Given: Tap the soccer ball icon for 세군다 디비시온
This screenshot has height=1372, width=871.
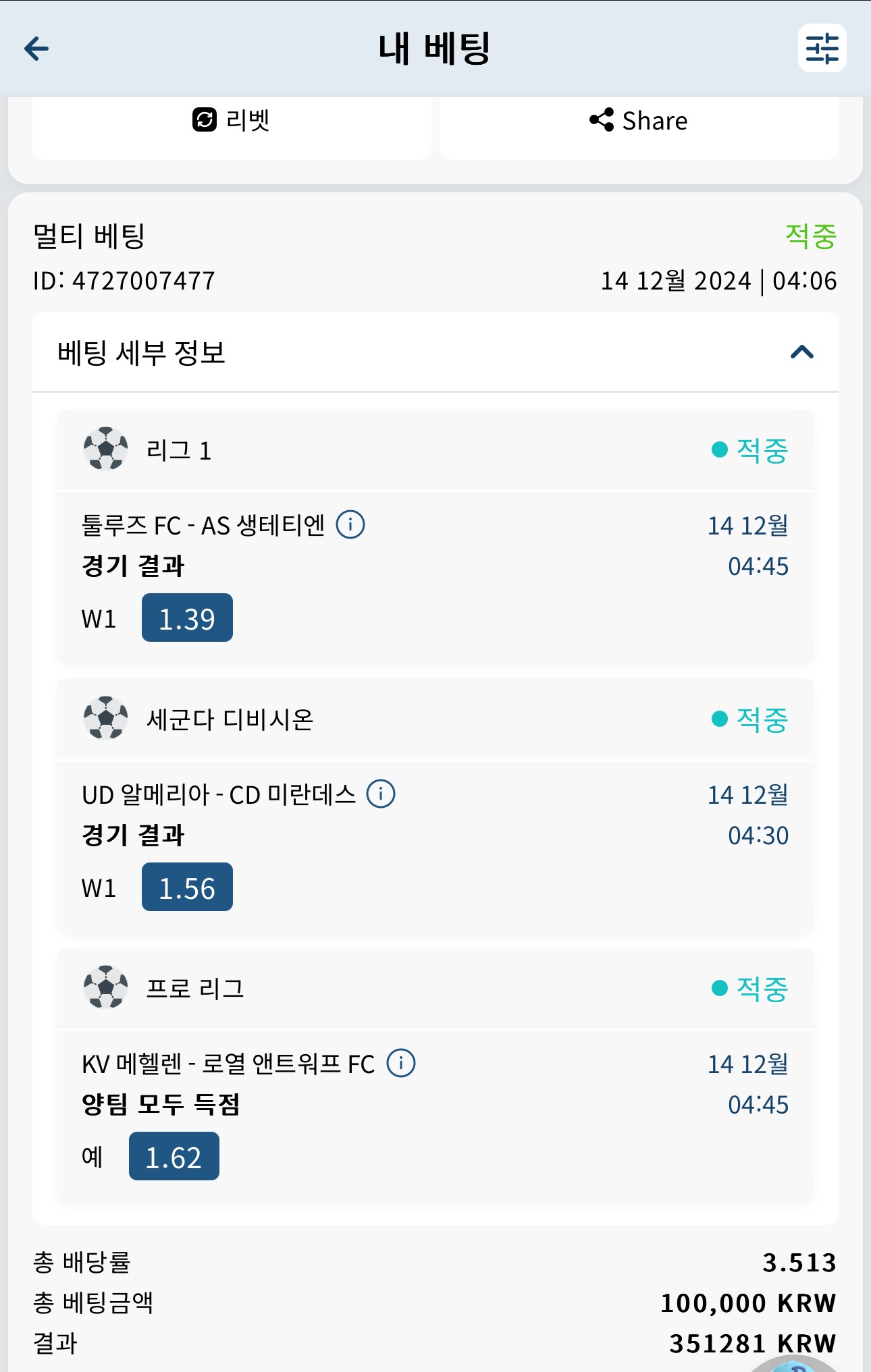Looking at the screenshot, I should click(105, 718).
